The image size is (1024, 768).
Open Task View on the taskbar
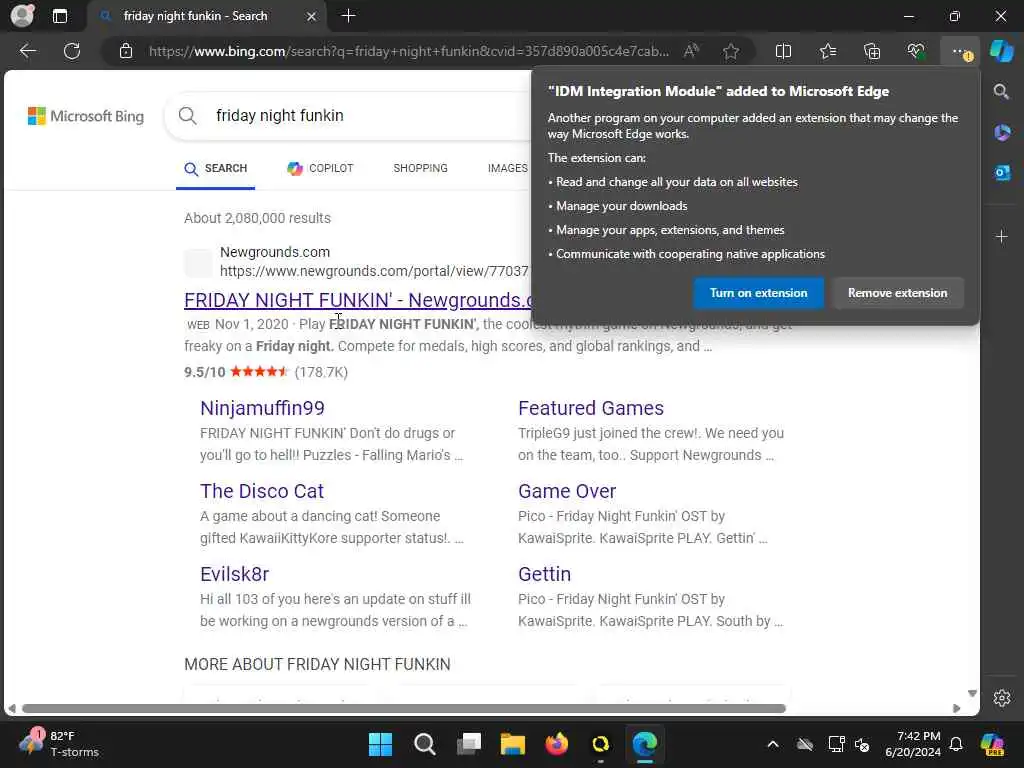(469, 744)
